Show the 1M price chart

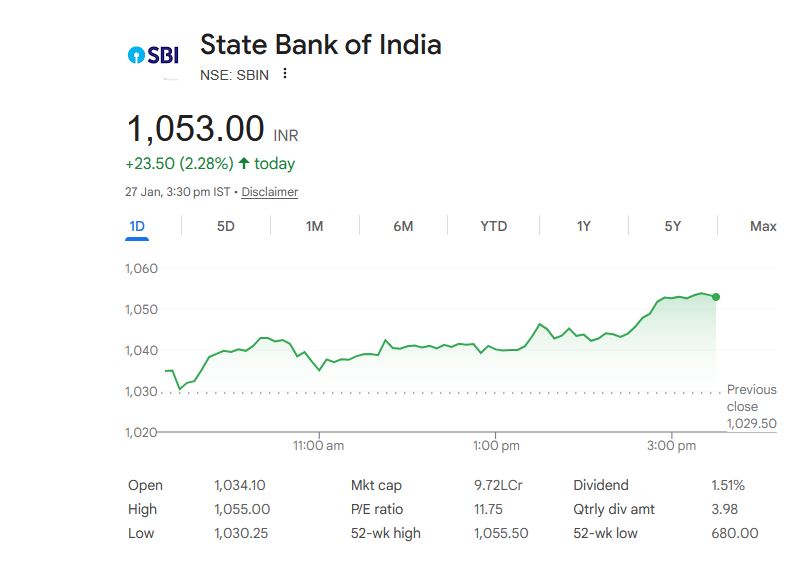click(314, 226)
